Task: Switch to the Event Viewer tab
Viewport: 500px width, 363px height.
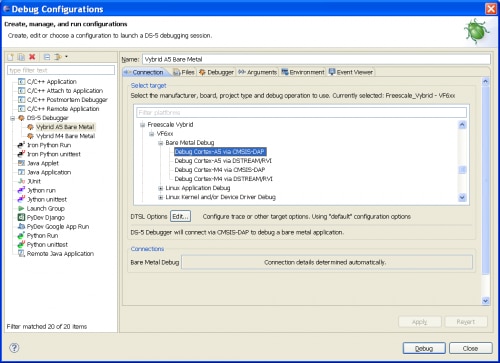Action: 351,72
